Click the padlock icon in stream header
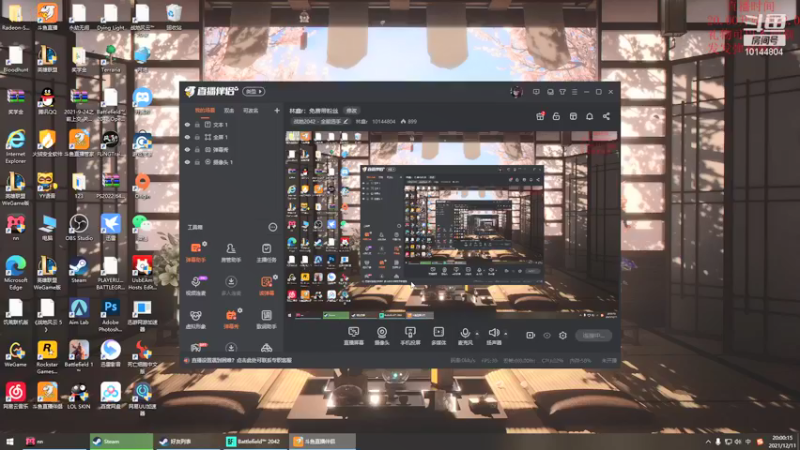 click(x=556, y=116)
